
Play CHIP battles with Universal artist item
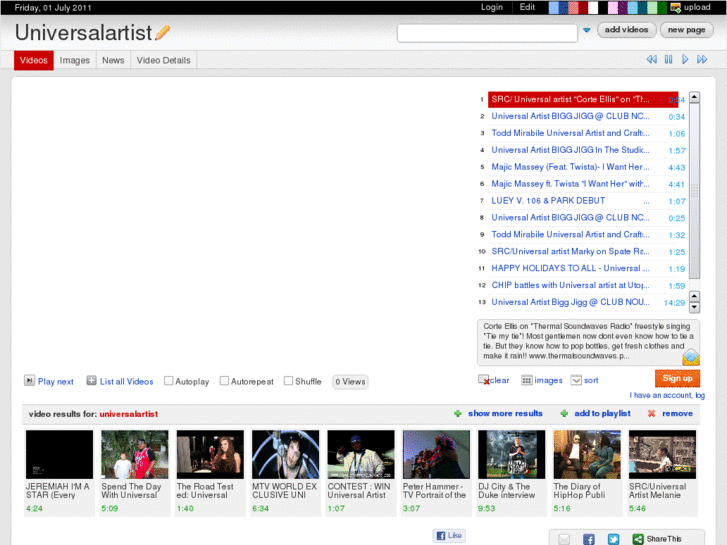pyautogui.click(x=583, y=285)
